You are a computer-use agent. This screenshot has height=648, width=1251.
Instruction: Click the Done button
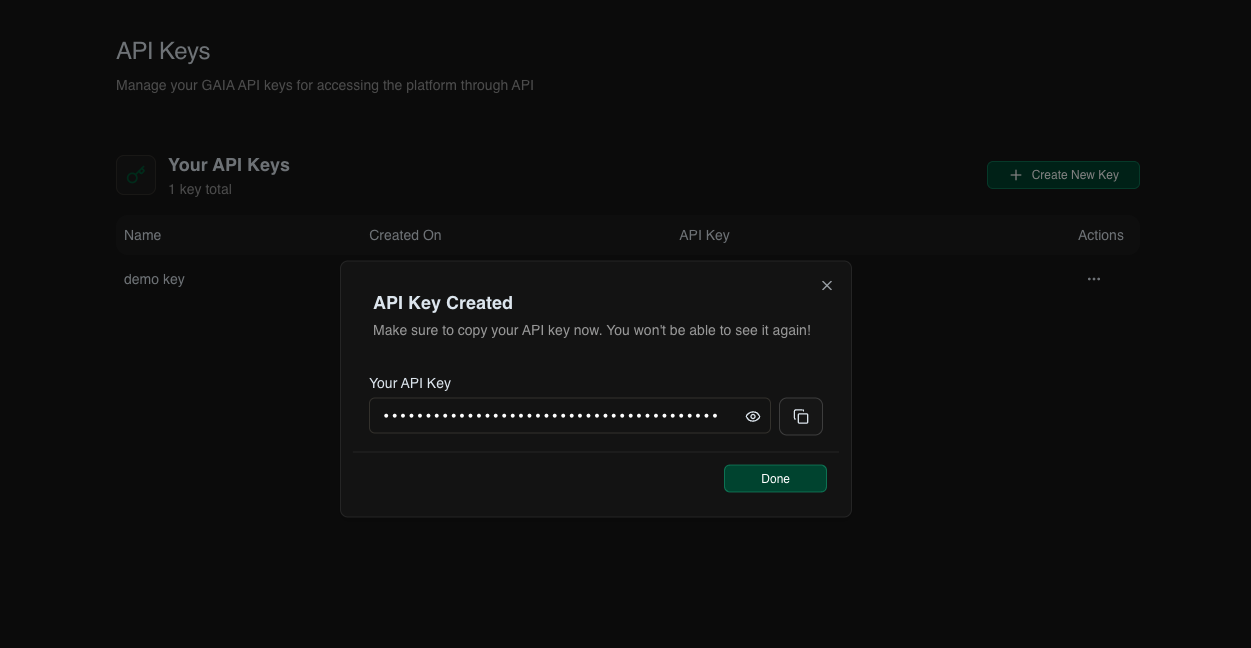[775, 478]
